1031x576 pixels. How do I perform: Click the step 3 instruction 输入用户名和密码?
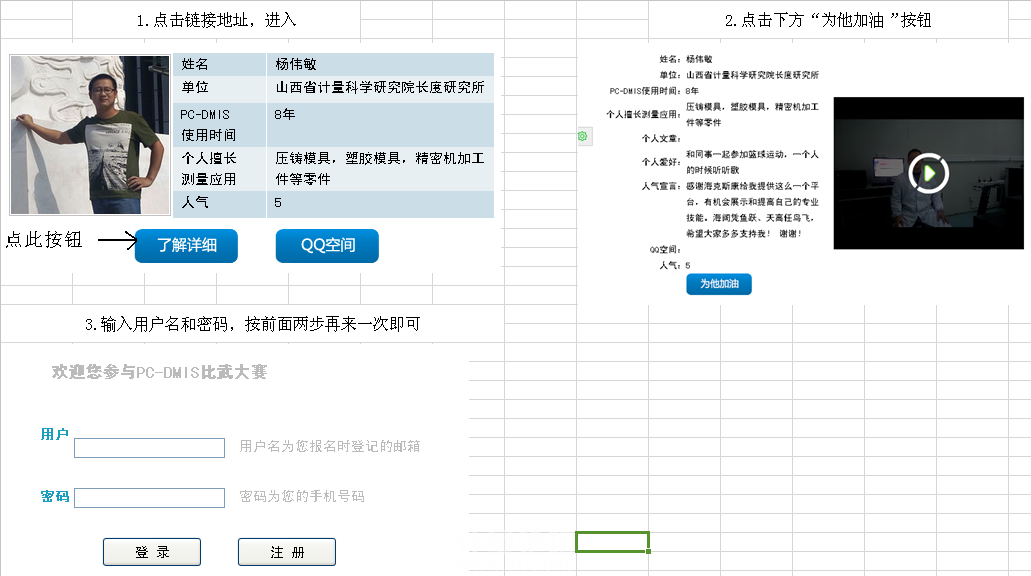(x=252, y=324)
